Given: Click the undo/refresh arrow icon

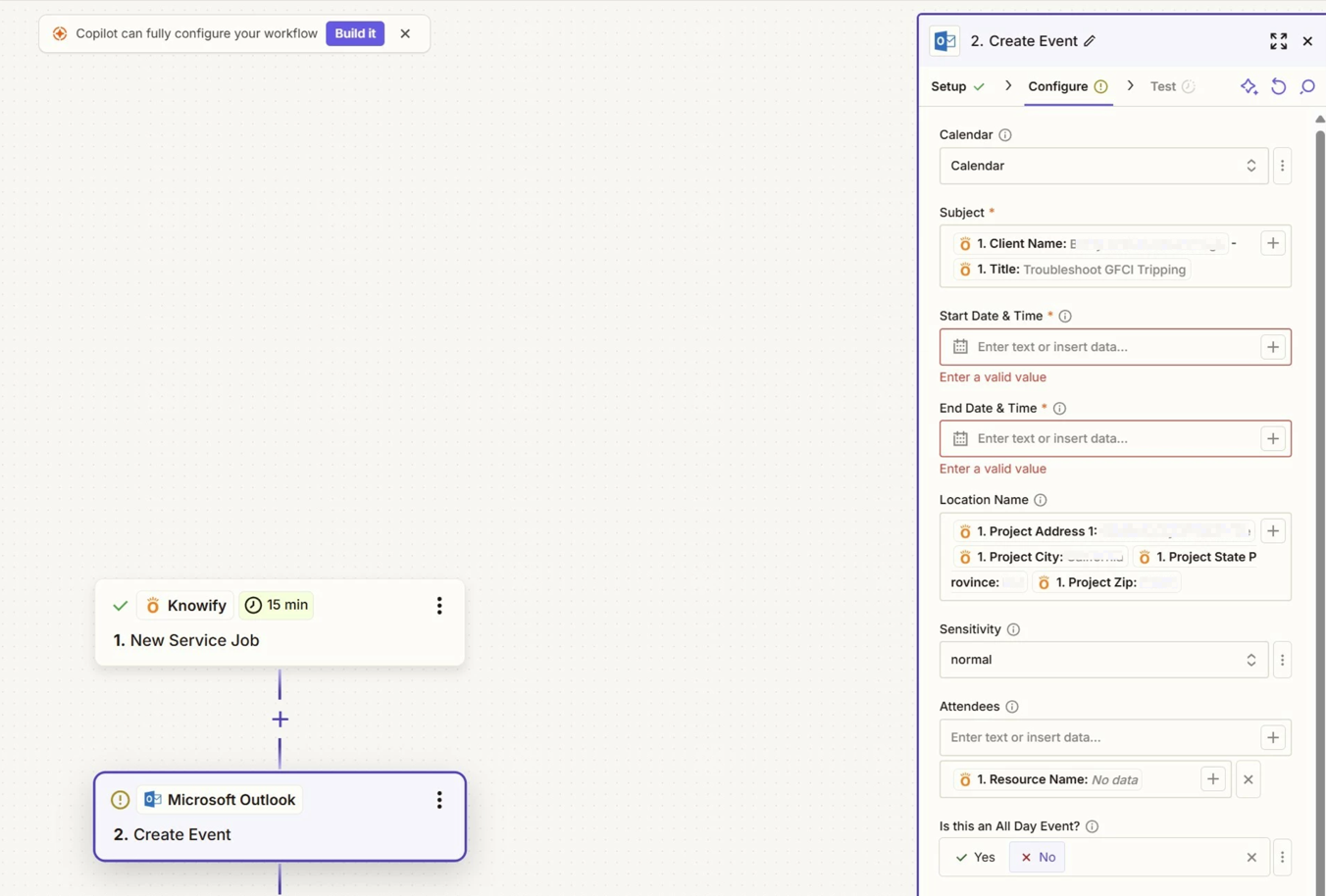Looking at the screenshot, I should coord(1278,87).
